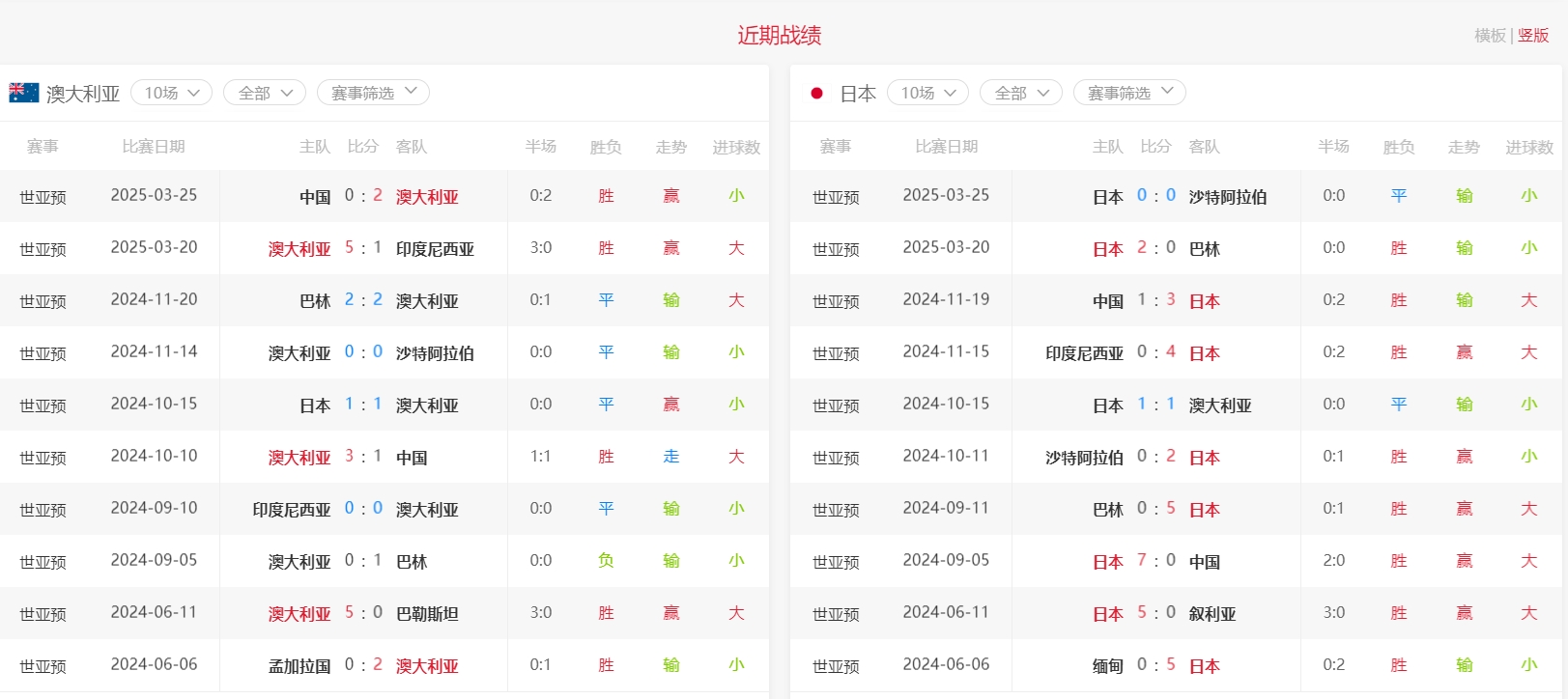Click 叙利亚 team in Japan's 2024-06-11 match
The width and height of the screenshot is (1568, 699).
pos(1212,614)
